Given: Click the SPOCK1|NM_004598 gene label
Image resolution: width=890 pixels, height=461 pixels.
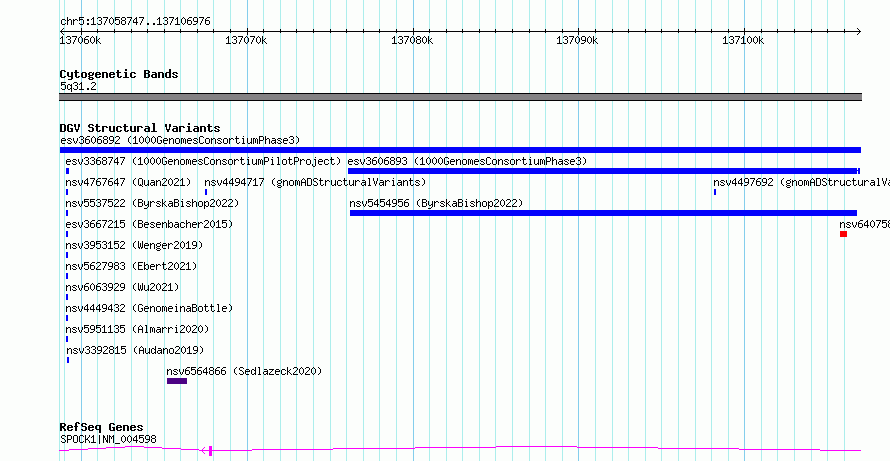Looking at the screenshot, I should click(x=108, y=439).
